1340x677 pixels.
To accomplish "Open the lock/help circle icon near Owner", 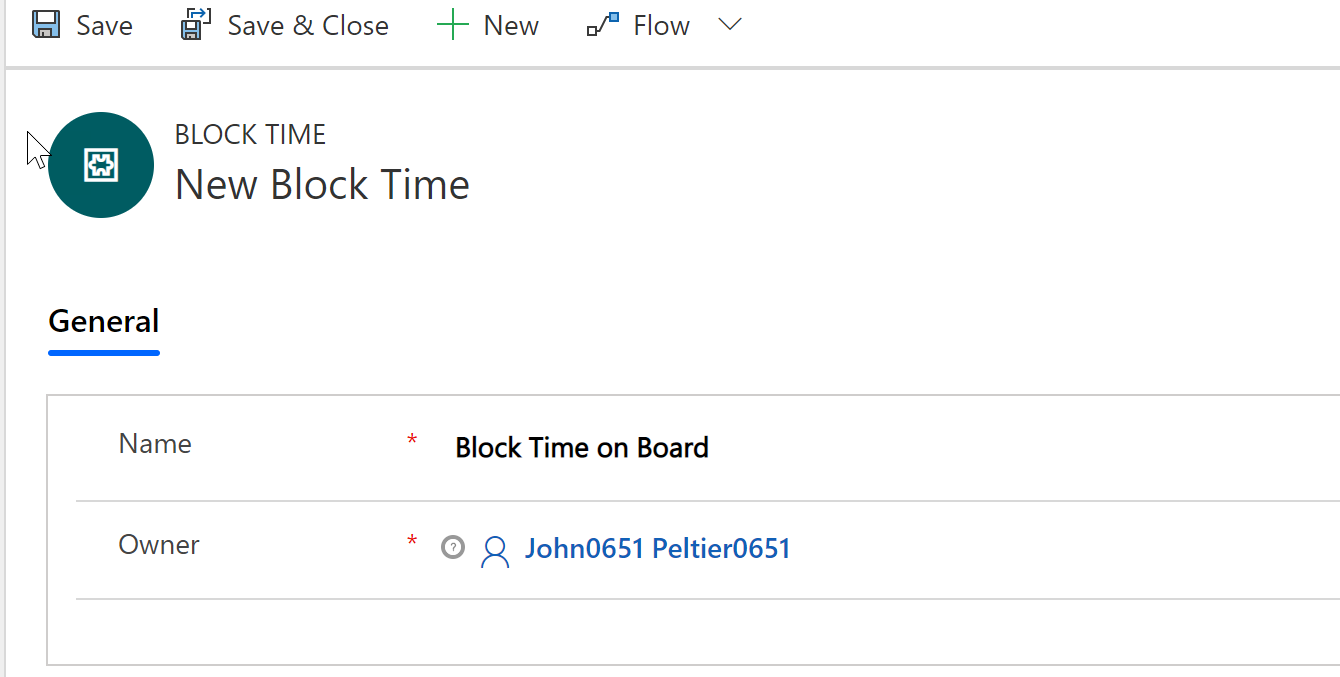I will point(453,547).
